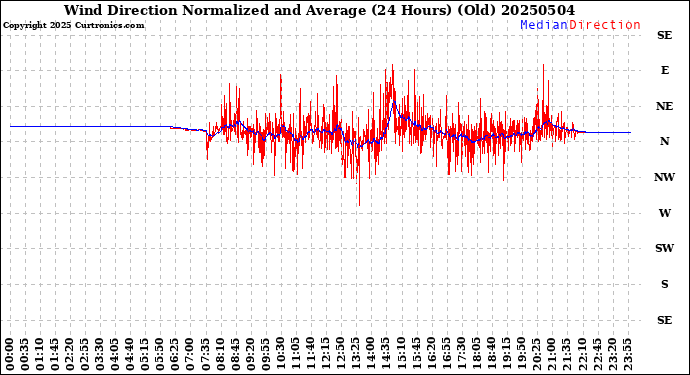The image size is (690, 375).
Task: Click the 18:05 time axis label
Action: coord(476,354)
